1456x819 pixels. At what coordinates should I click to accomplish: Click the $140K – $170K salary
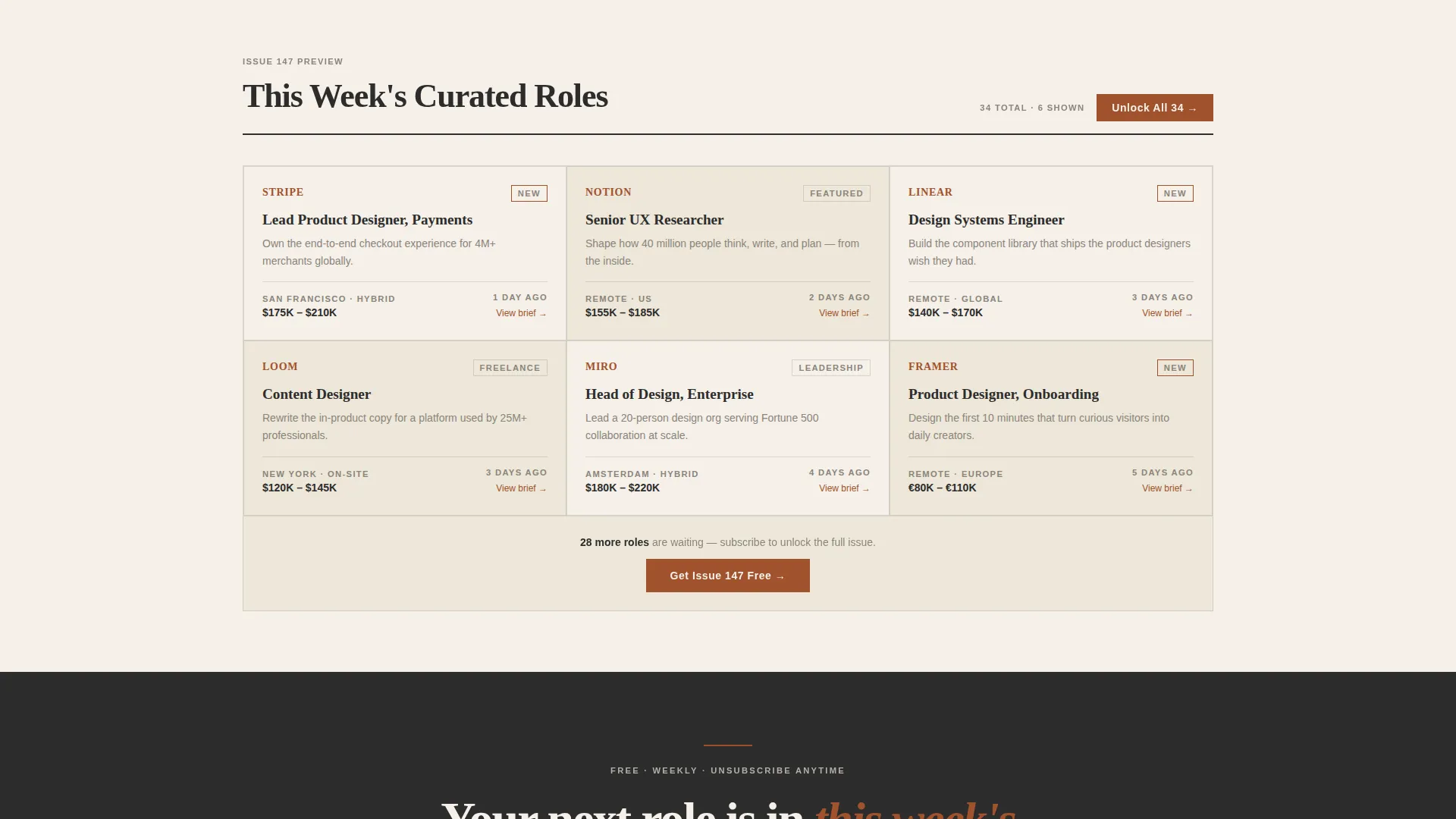click(946, 312)
